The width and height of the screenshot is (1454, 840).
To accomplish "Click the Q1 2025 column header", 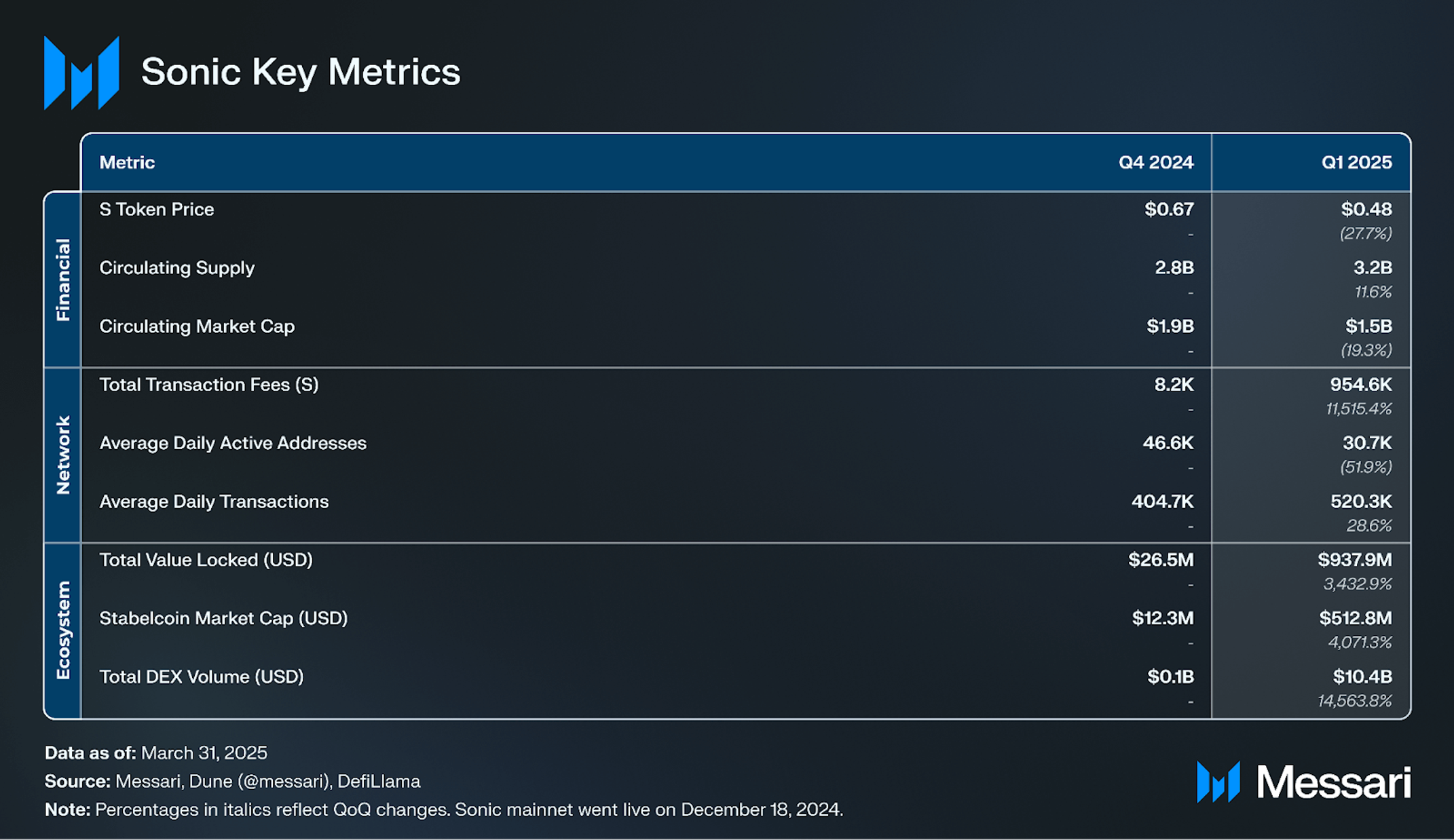I will (1356, 162).
